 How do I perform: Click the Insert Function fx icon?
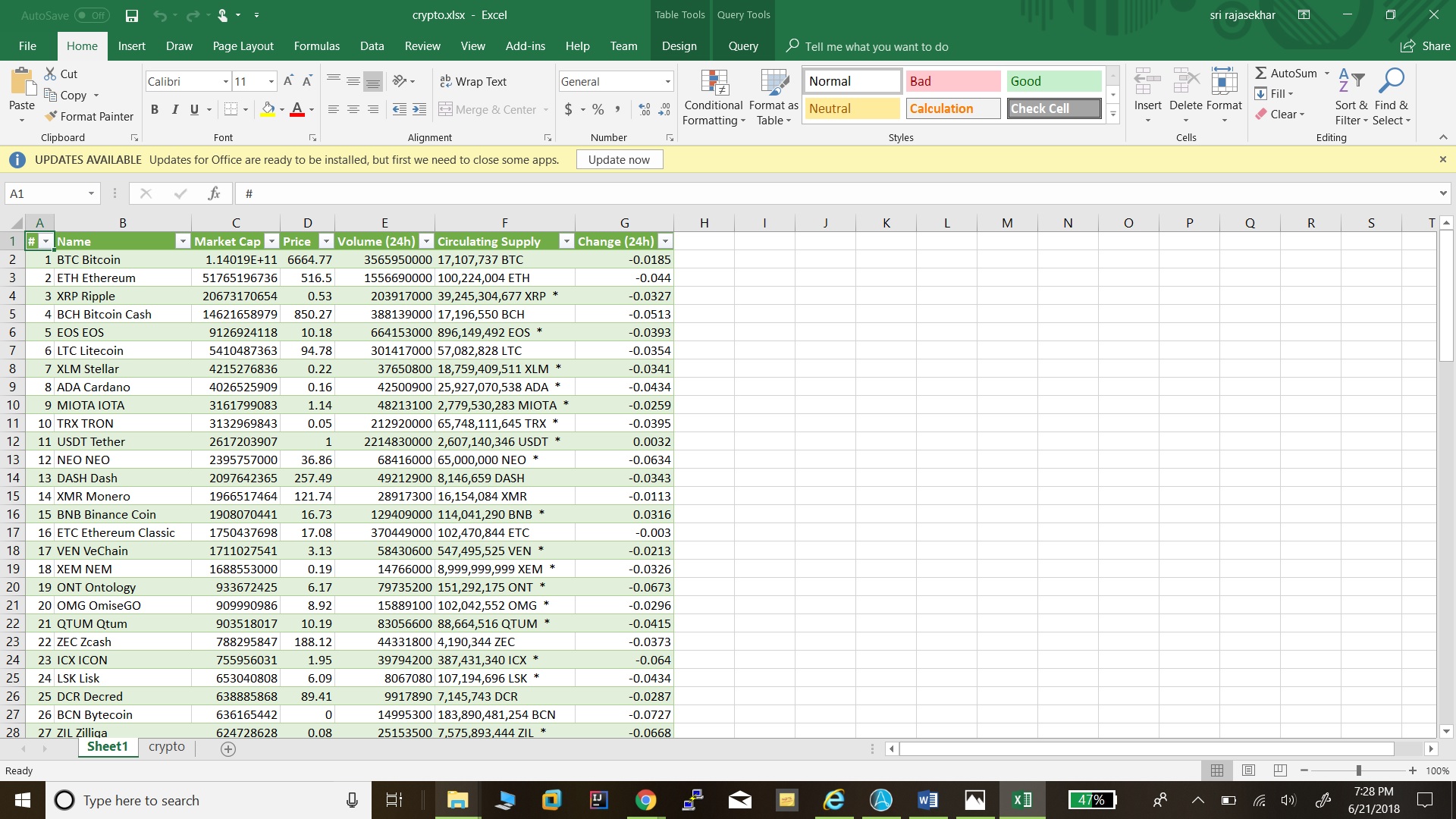(x=214, y=193)
